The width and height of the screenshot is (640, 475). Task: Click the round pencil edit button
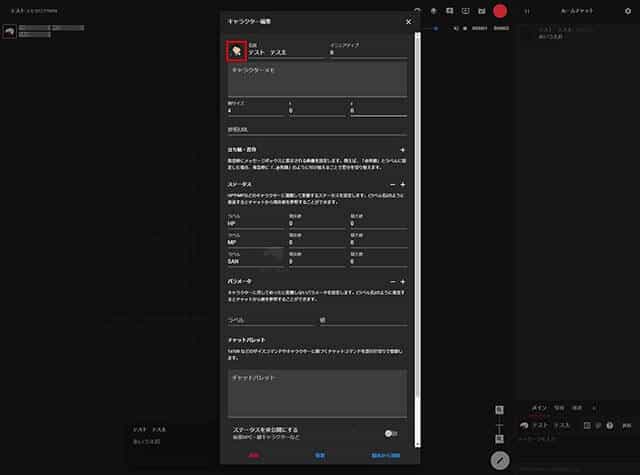(x=501, y=460)
